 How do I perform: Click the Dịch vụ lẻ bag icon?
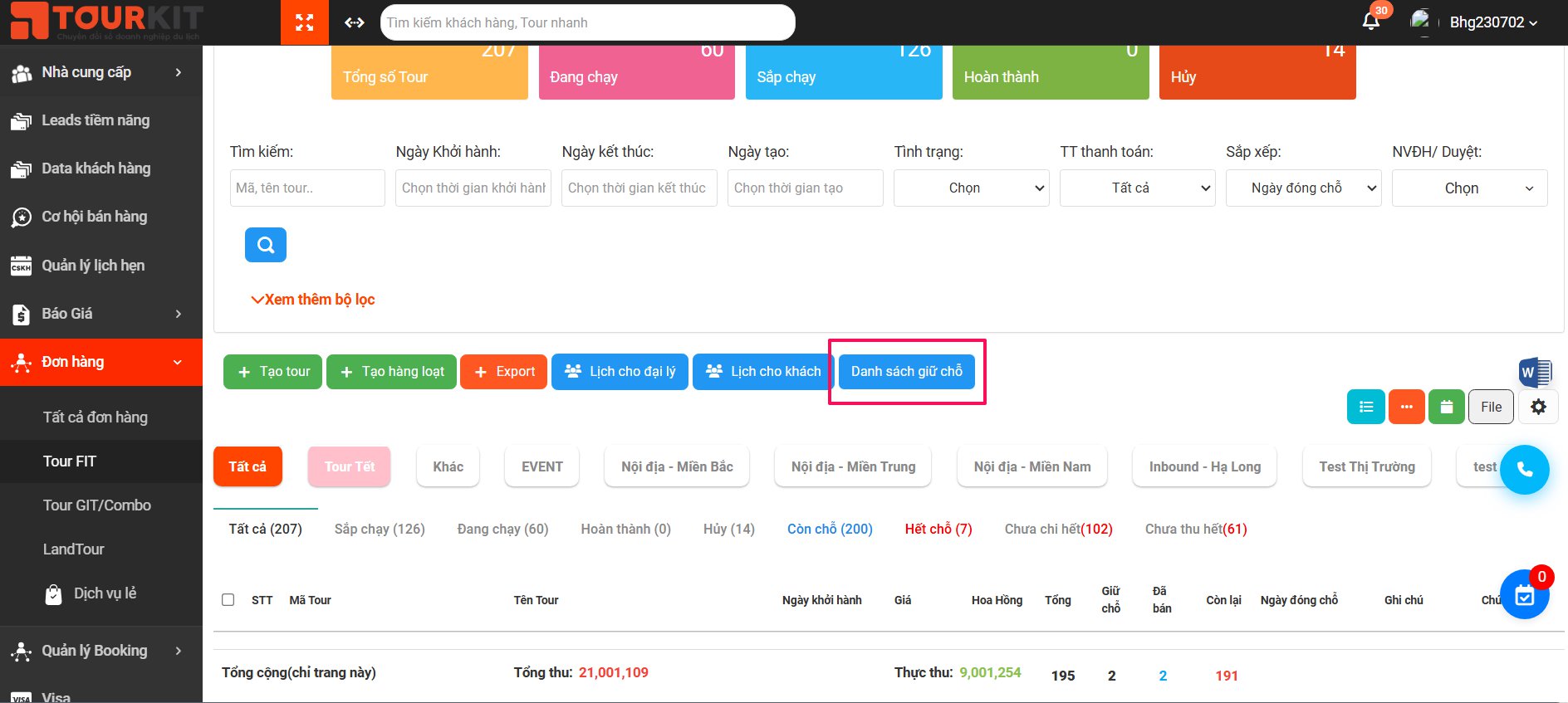[x=53, y=594]
